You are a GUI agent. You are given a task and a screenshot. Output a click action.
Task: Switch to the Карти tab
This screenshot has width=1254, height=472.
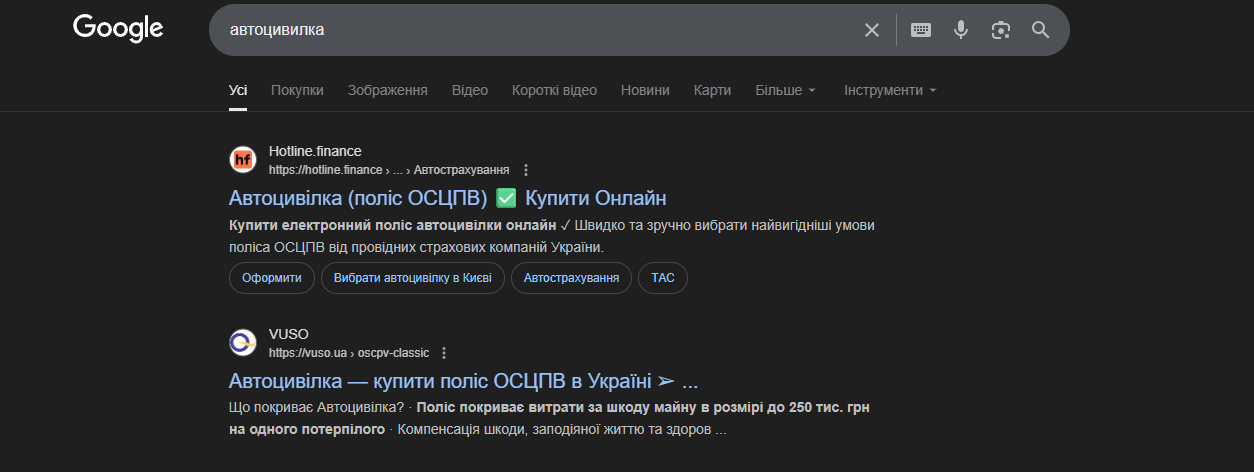click(x=712, y=90)
